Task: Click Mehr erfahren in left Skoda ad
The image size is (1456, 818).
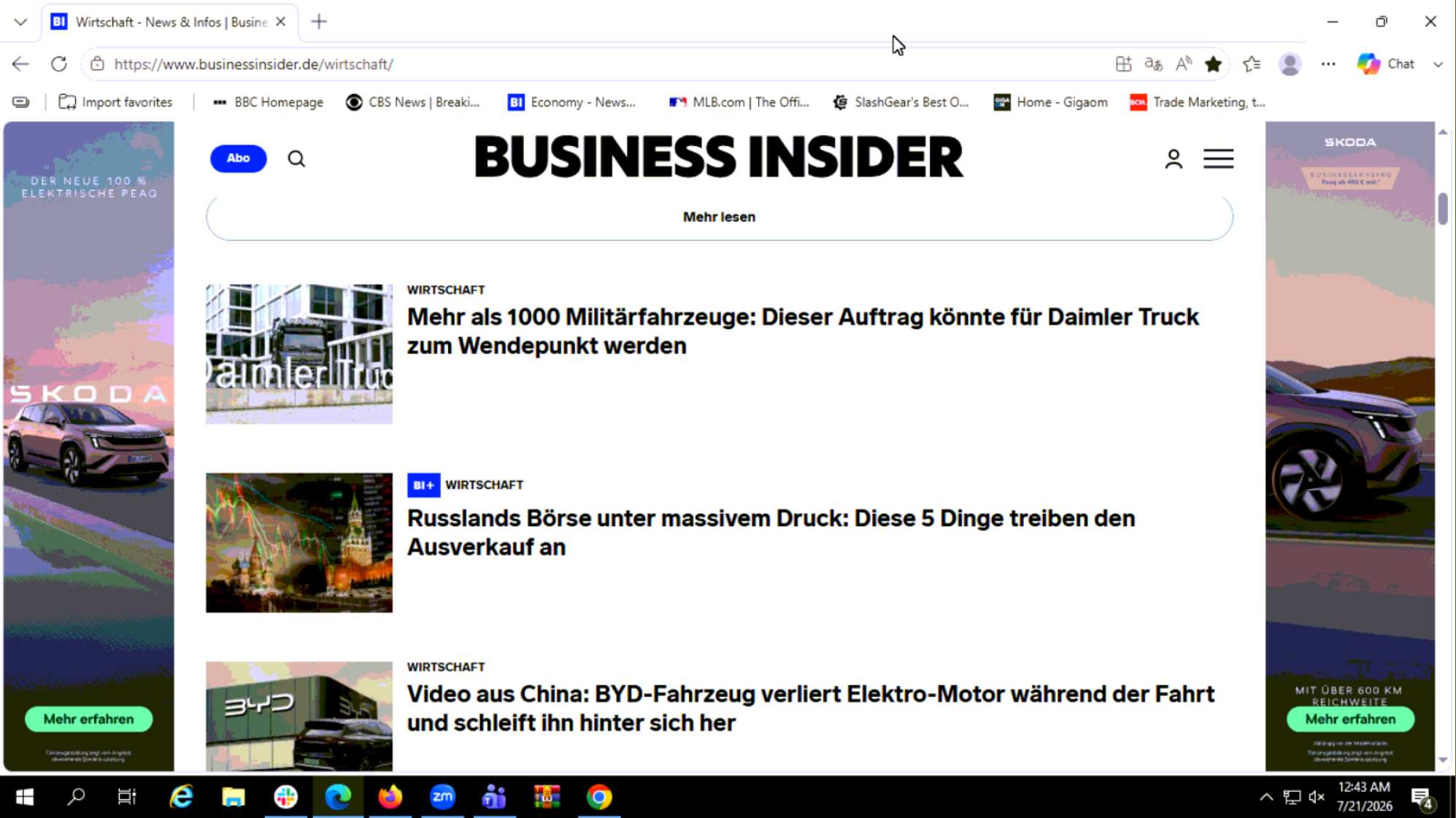Action: (x=88, y=719)
